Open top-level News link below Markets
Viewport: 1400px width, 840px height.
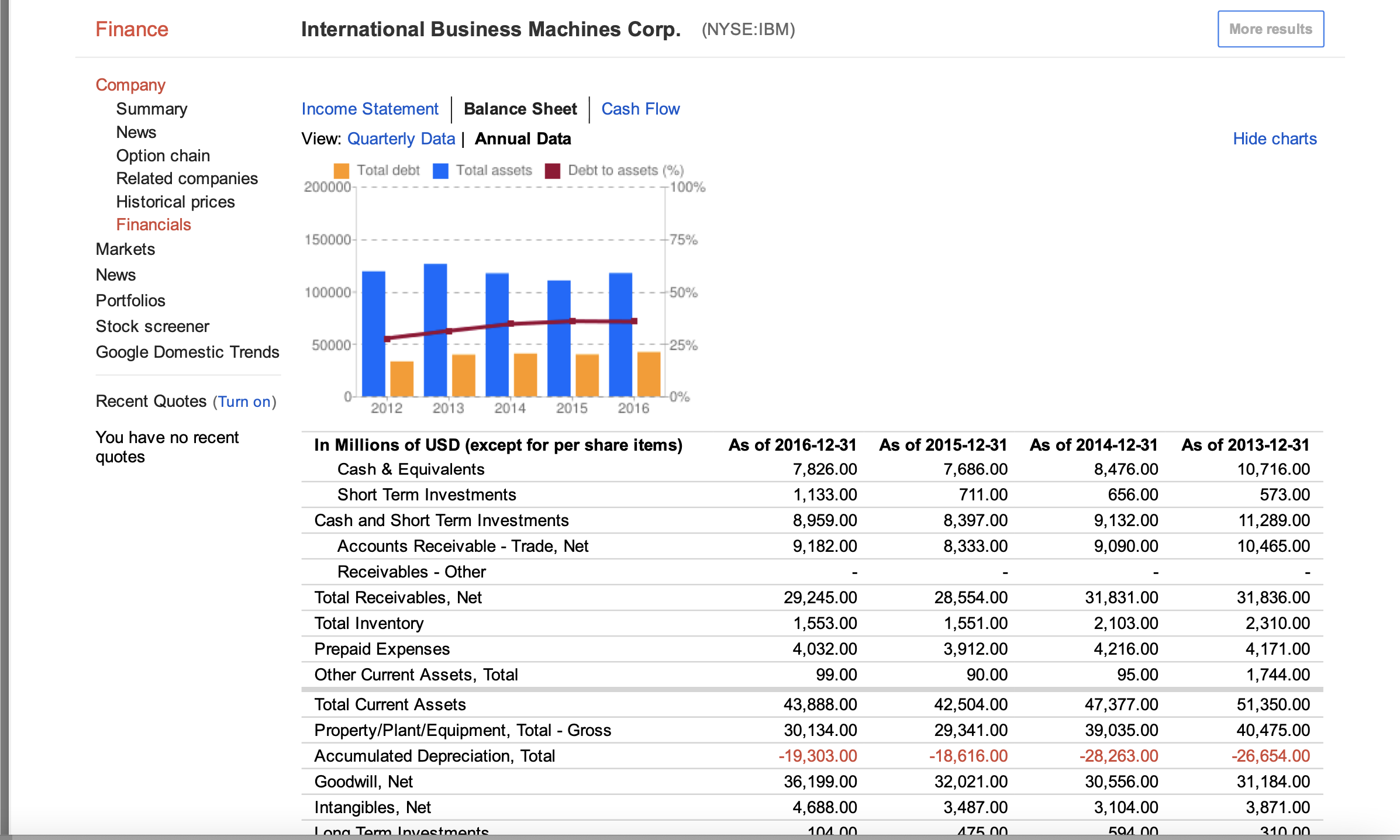(115, 275)
